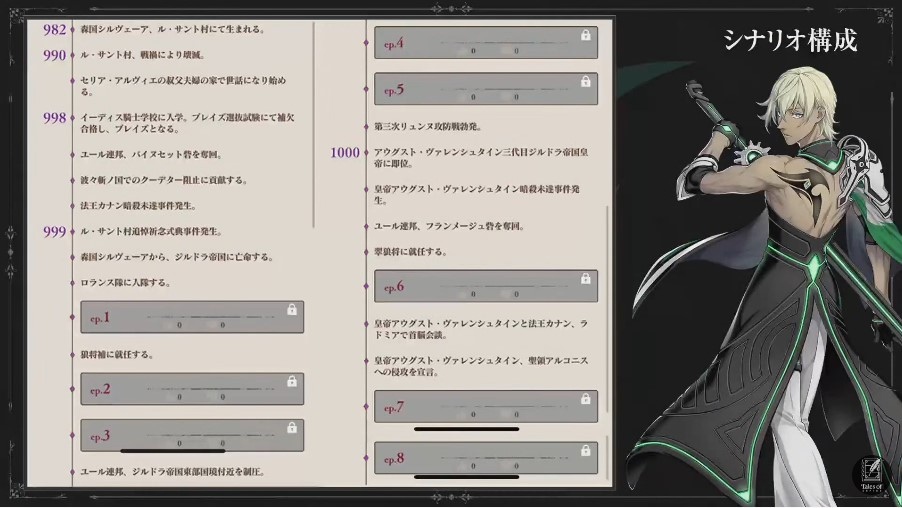Select entry 'ロランス隊に入隊する。'
The width and height of the screenshot is (902, 508).
pos(125,282)
